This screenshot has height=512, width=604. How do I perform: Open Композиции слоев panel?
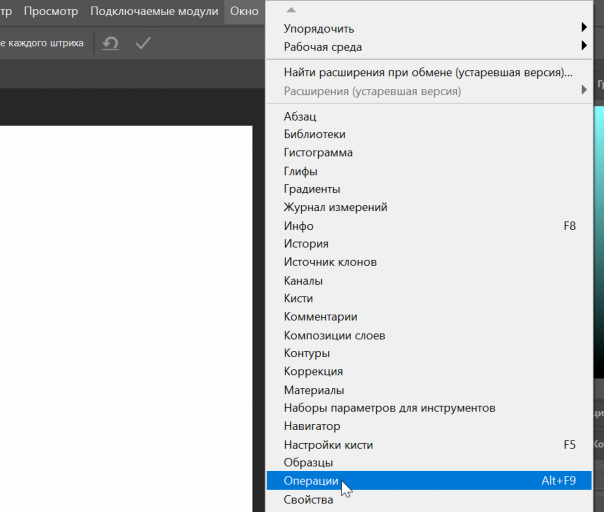pyautogui.click(x=429, y=335)
